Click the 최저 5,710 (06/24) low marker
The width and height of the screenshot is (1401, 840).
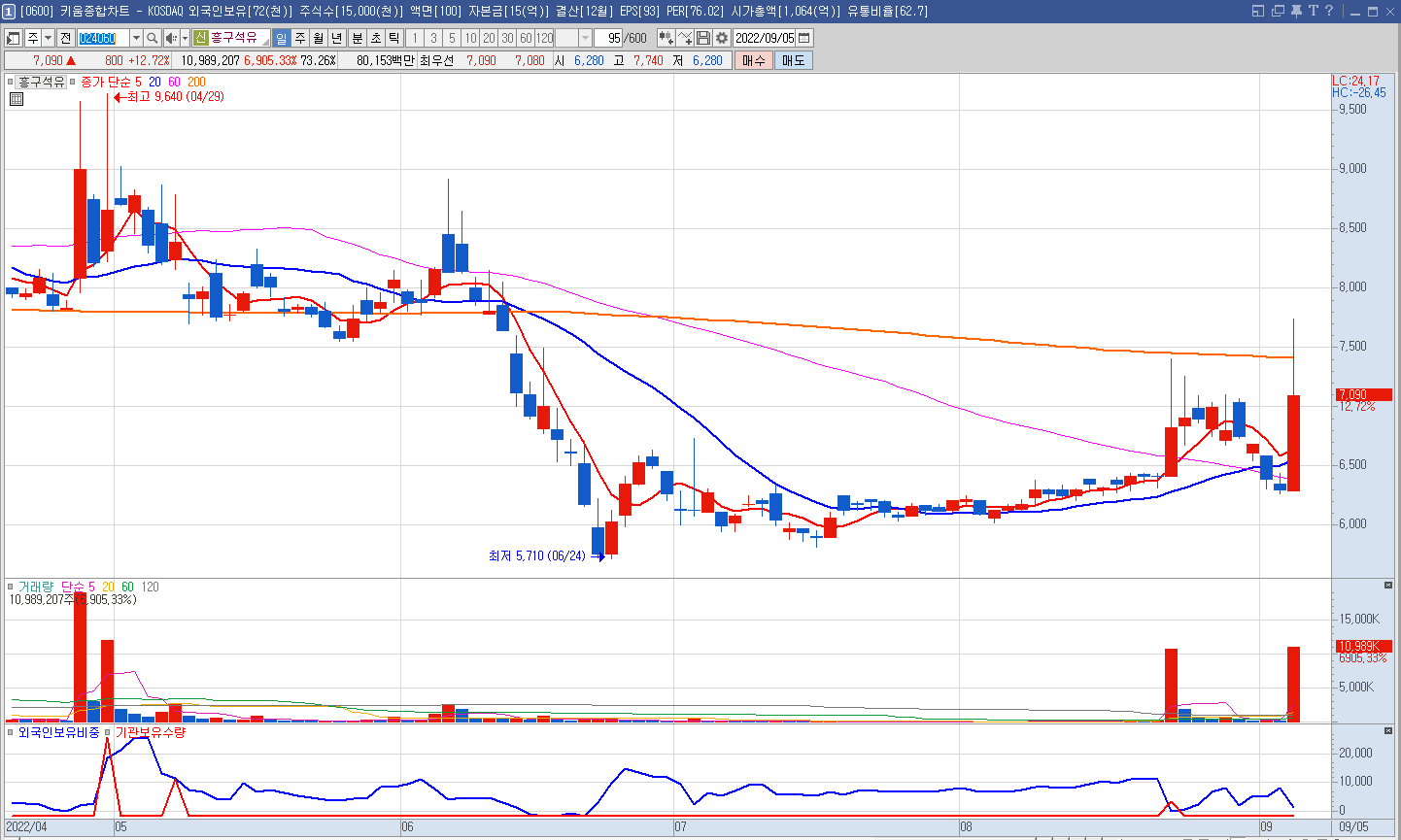coord(545,556)
